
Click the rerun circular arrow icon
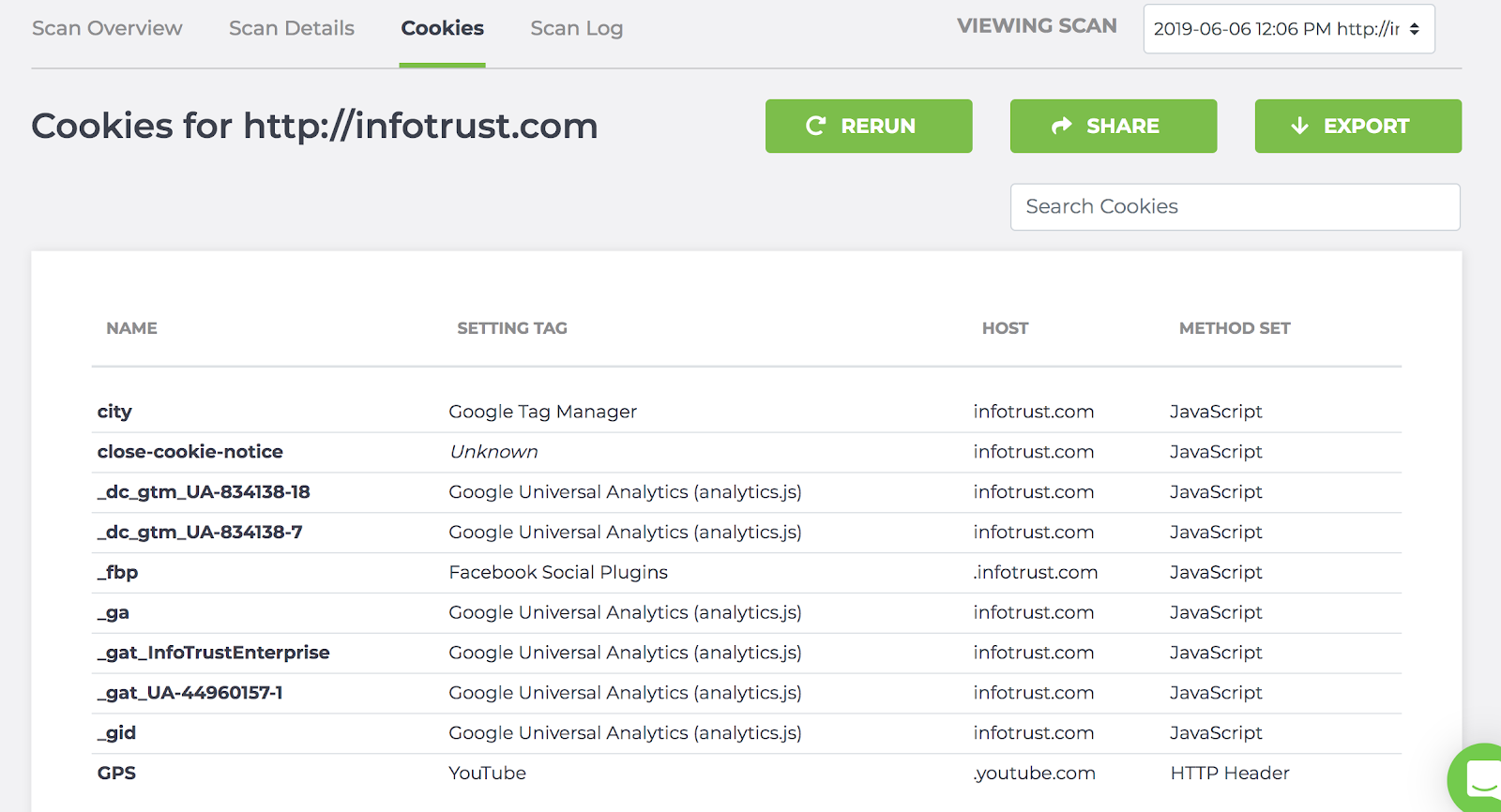pyautogui.click(x=816, y=126)
